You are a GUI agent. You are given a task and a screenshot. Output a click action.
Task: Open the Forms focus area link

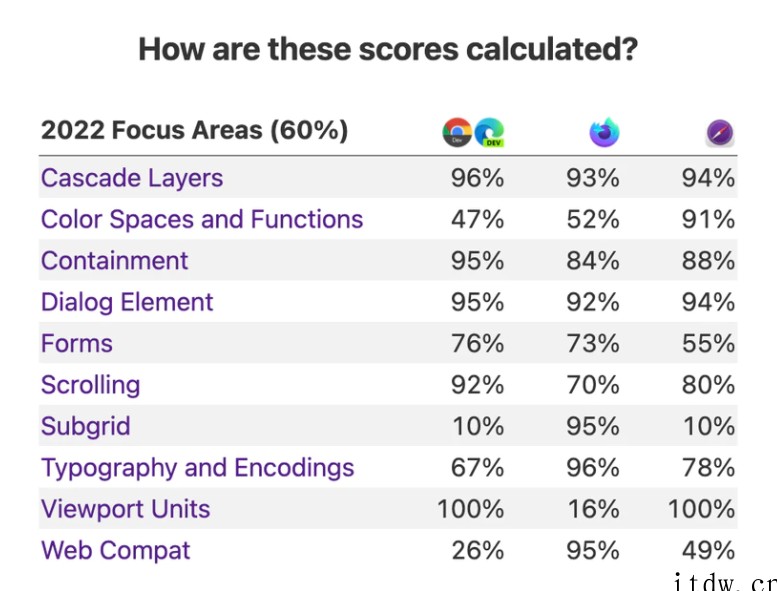click(x=77, y=343)
